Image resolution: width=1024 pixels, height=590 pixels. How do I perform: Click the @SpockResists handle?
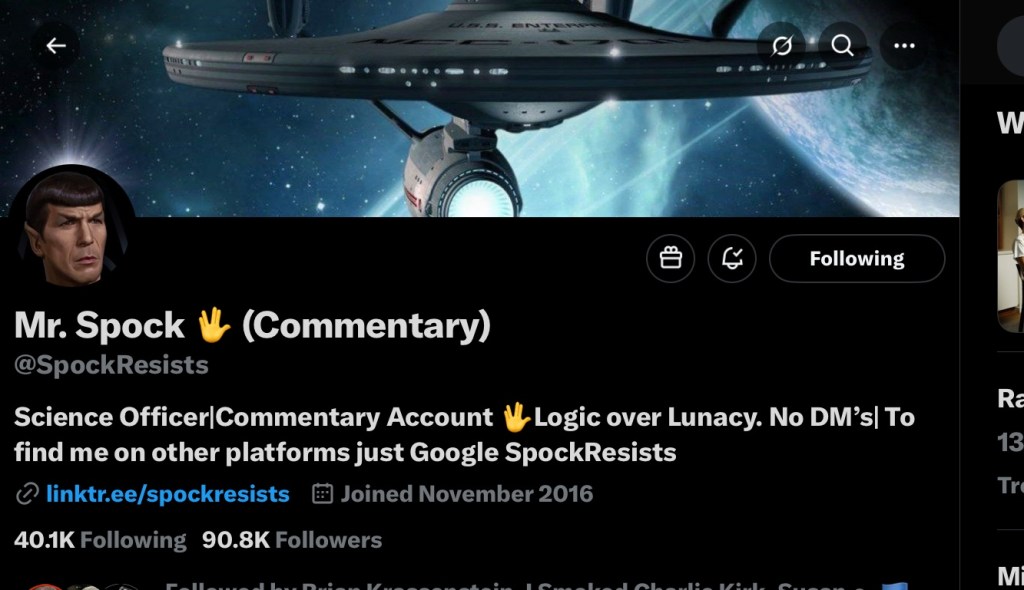tap(111, 365)
